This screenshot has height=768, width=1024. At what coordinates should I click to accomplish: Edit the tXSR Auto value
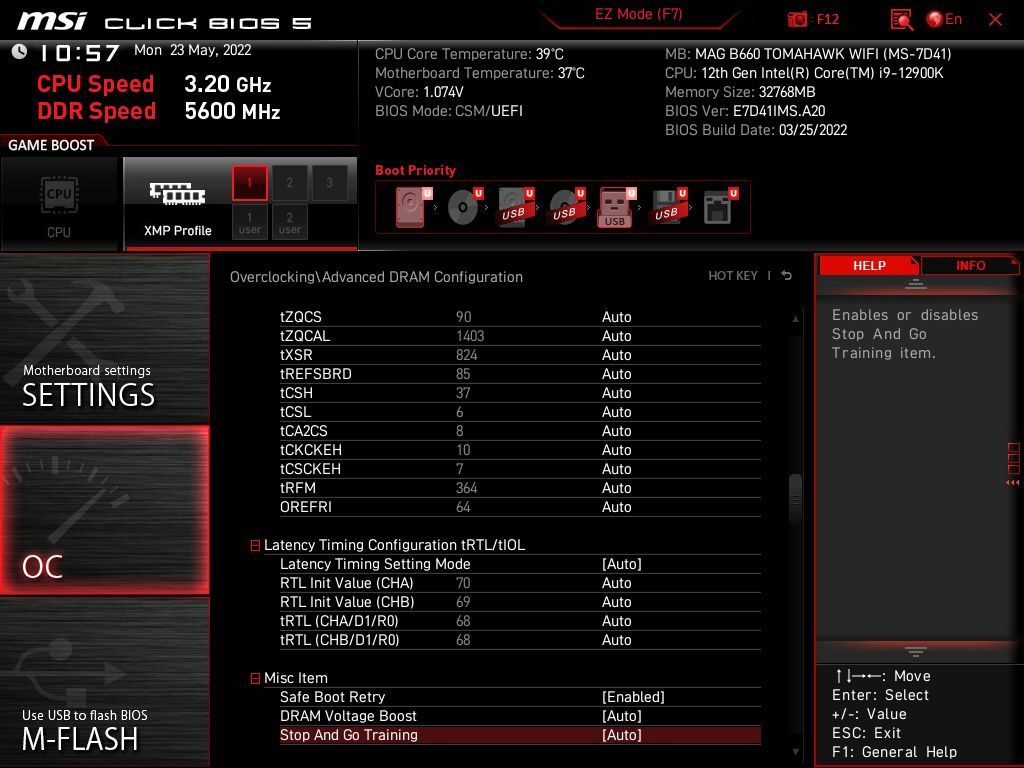click(616, 355)
